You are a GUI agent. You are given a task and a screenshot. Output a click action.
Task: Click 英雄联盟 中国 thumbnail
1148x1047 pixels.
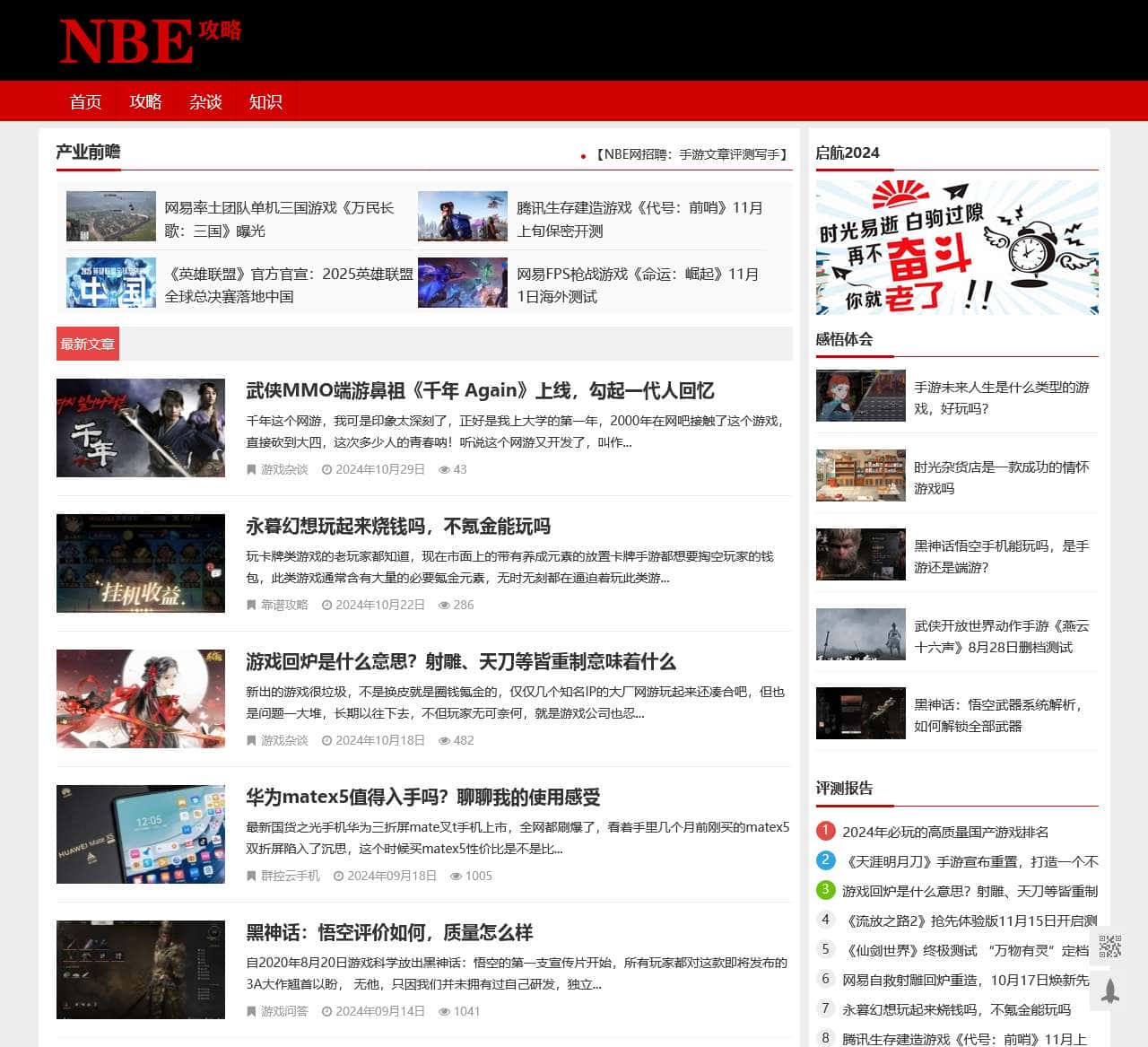111,283
